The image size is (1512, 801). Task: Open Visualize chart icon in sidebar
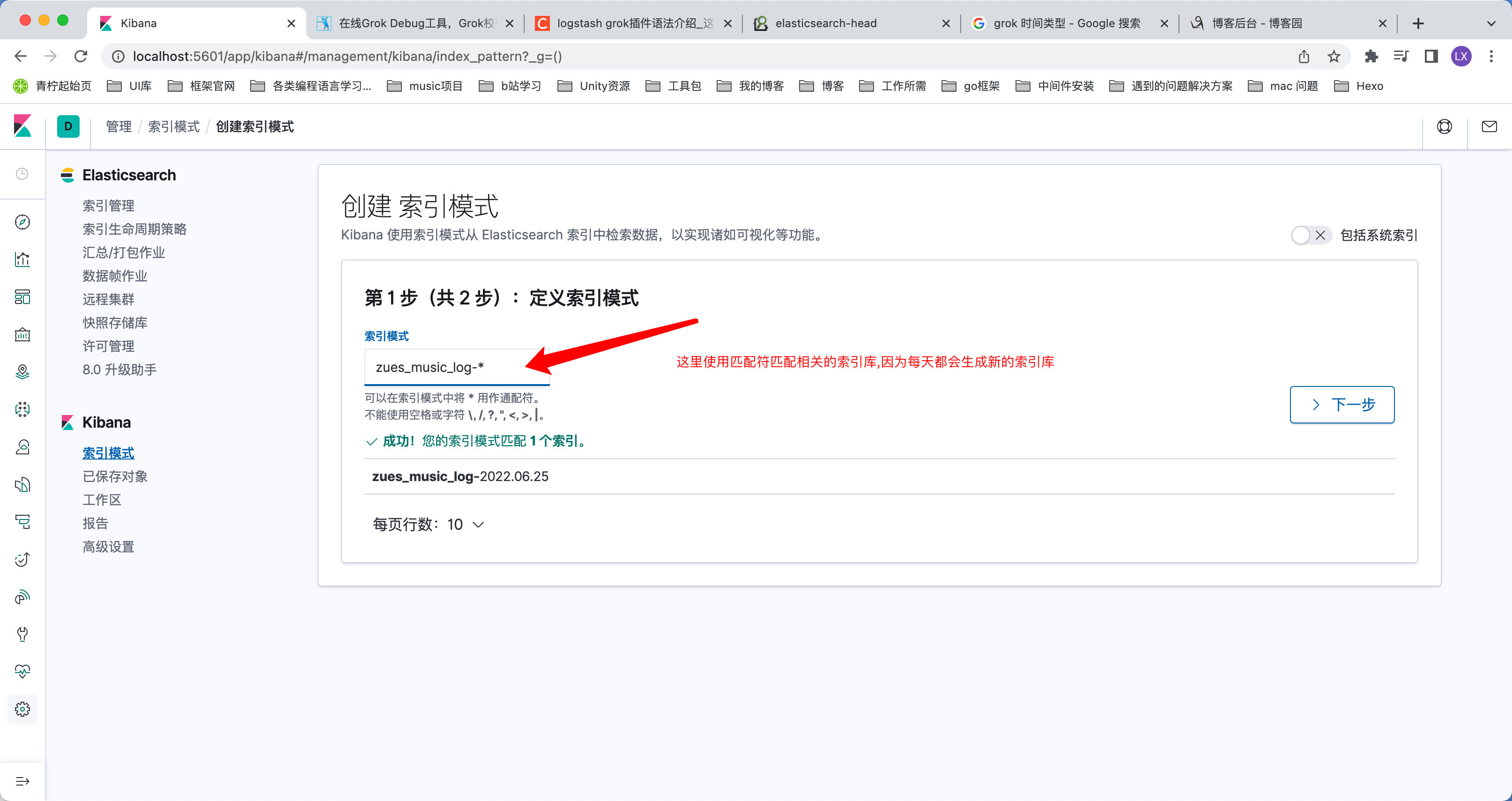22,260
